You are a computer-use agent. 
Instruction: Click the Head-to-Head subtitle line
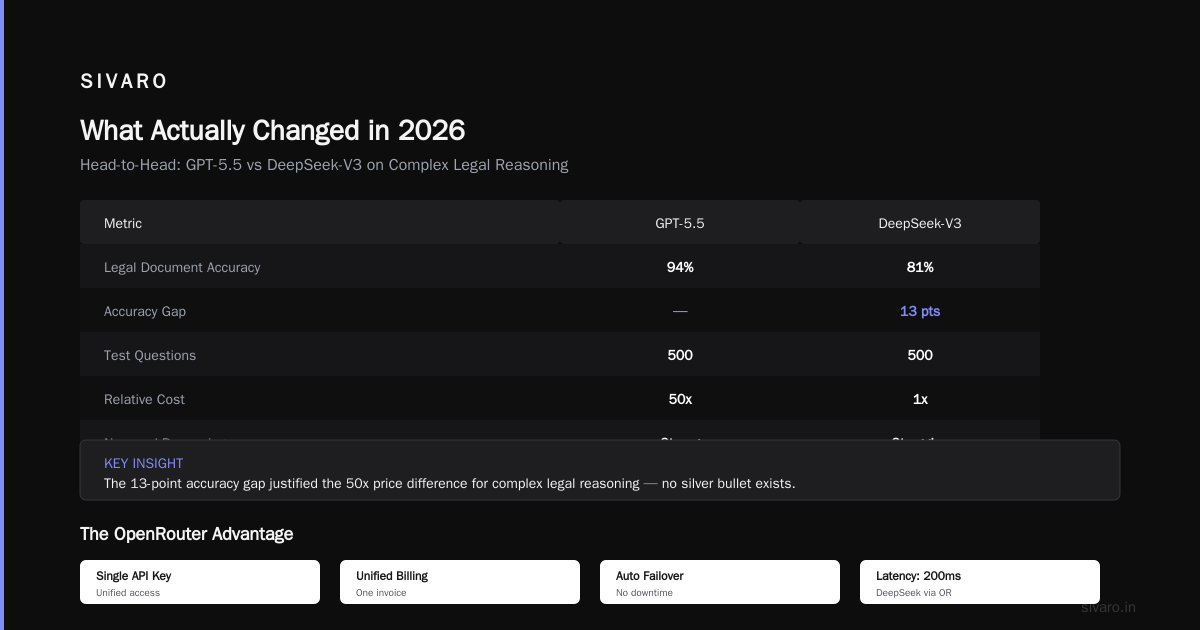324,165
